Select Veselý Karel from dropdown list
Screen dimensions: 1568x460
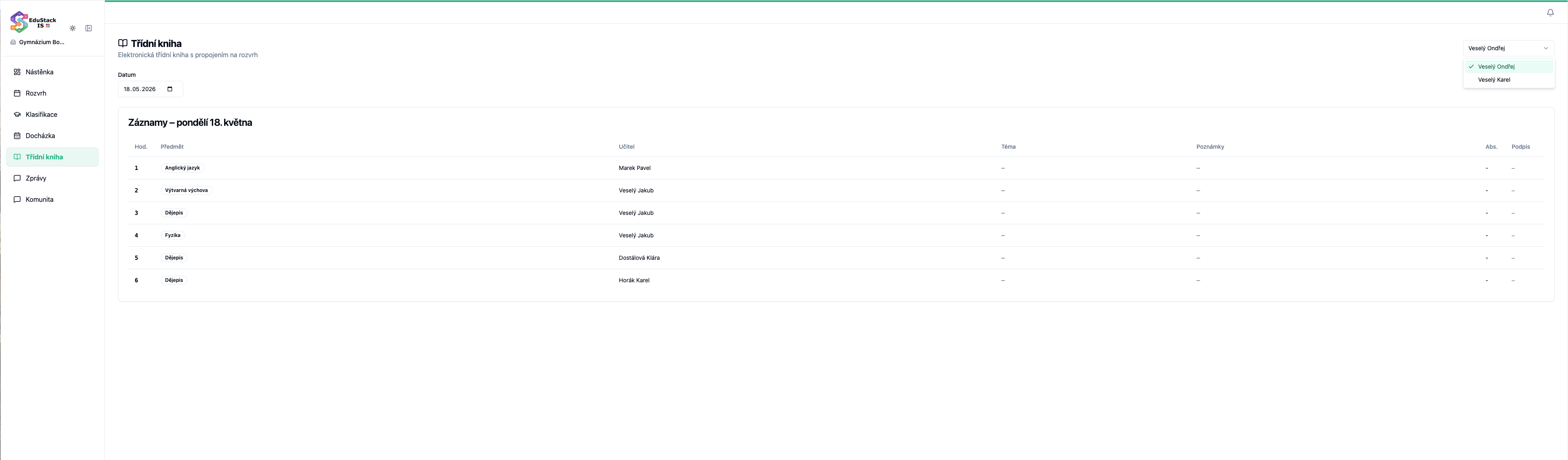click(1508, 80)
